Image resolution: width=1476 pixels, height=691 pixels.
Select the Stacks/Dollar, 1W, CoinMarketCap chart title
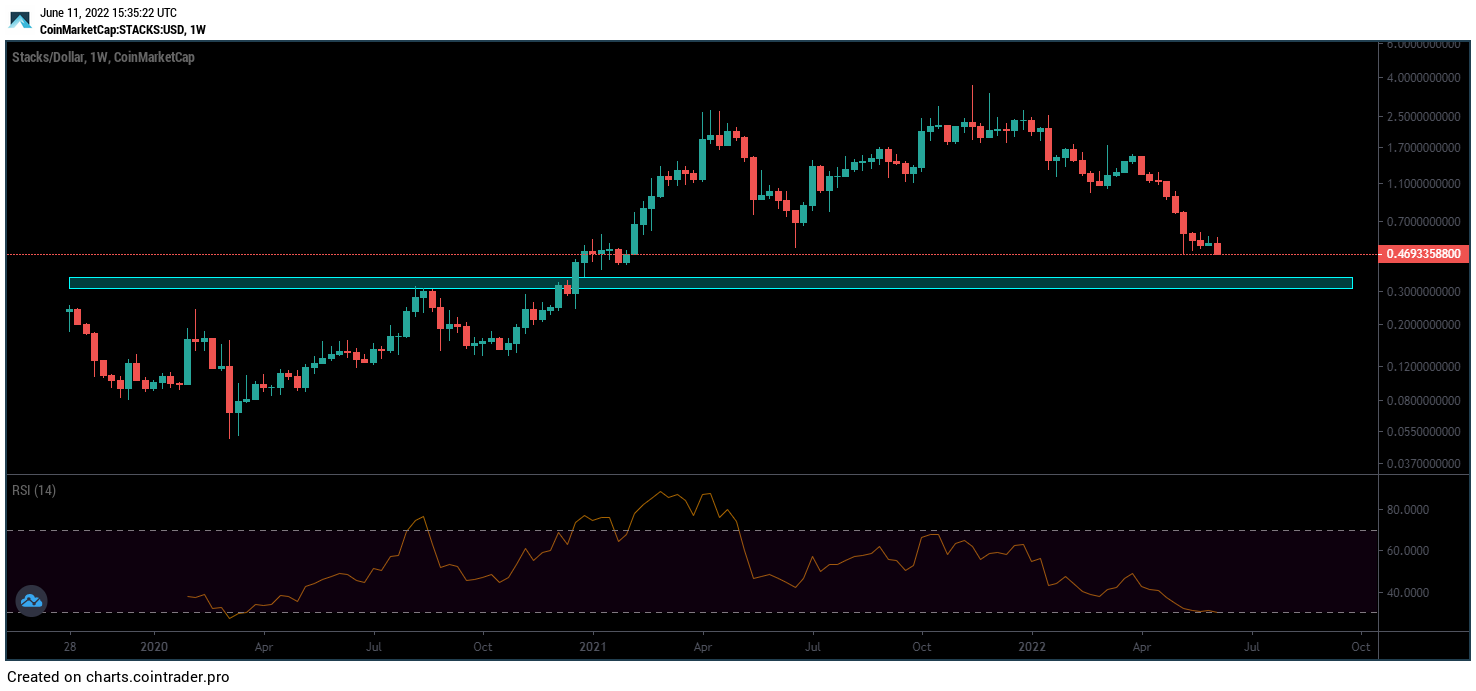103,58
